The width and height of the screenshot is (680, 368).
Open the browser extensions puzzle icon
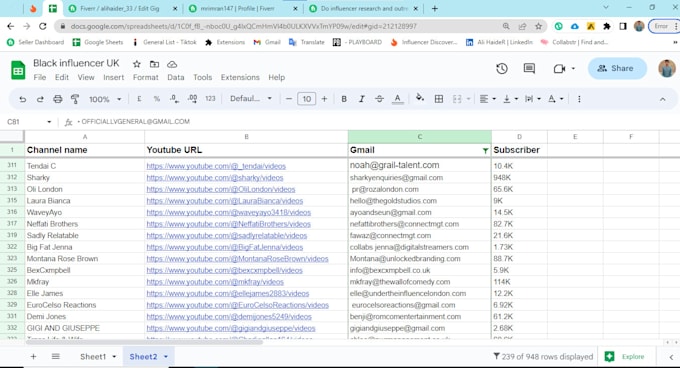click(606, 26)
